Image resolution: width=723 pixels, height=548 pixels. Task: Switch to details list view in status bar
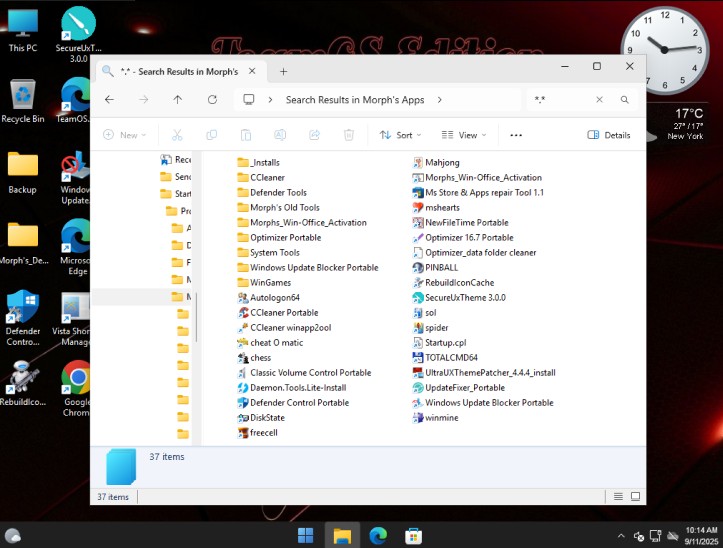coord(618,496)
